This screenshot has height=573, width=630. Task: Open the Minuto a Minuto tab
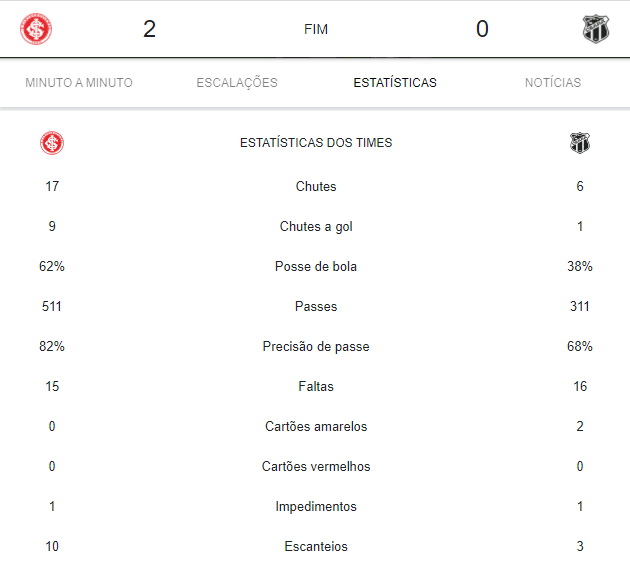pos(79,83)
